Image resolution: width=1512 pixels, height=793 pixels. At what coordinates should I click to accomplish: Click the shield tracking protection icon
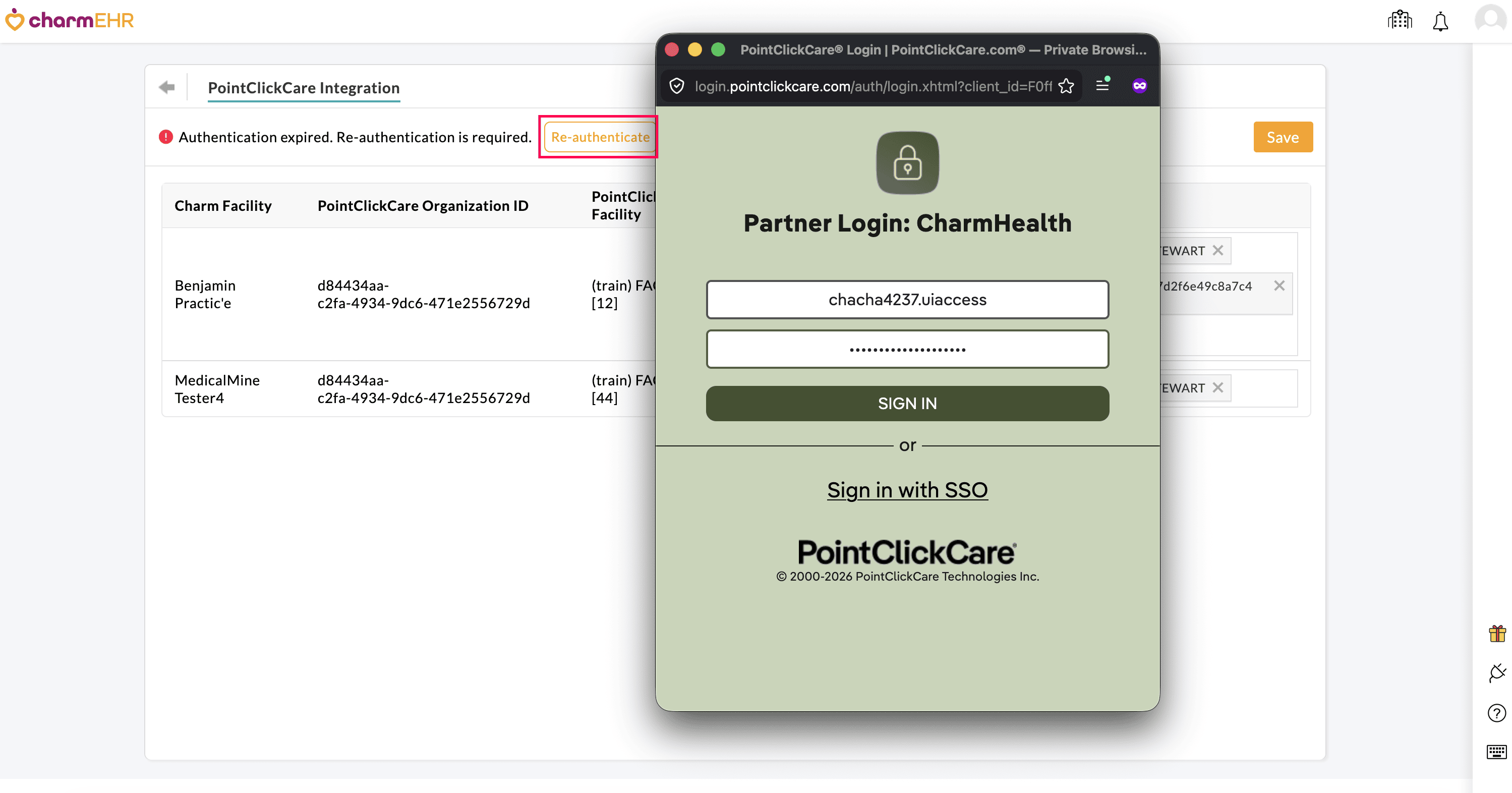coord(677,86)
